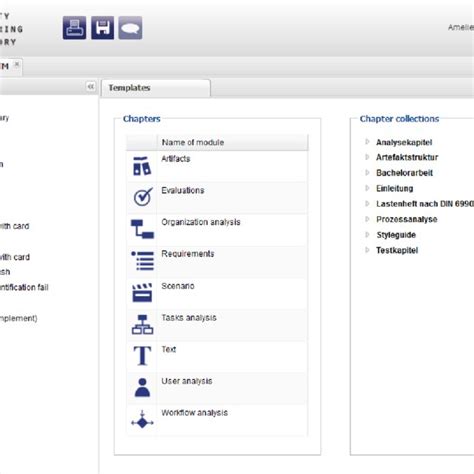Select the Scenario clapperboard icon
Screen dimensions: 474x474
pos(142,293)
